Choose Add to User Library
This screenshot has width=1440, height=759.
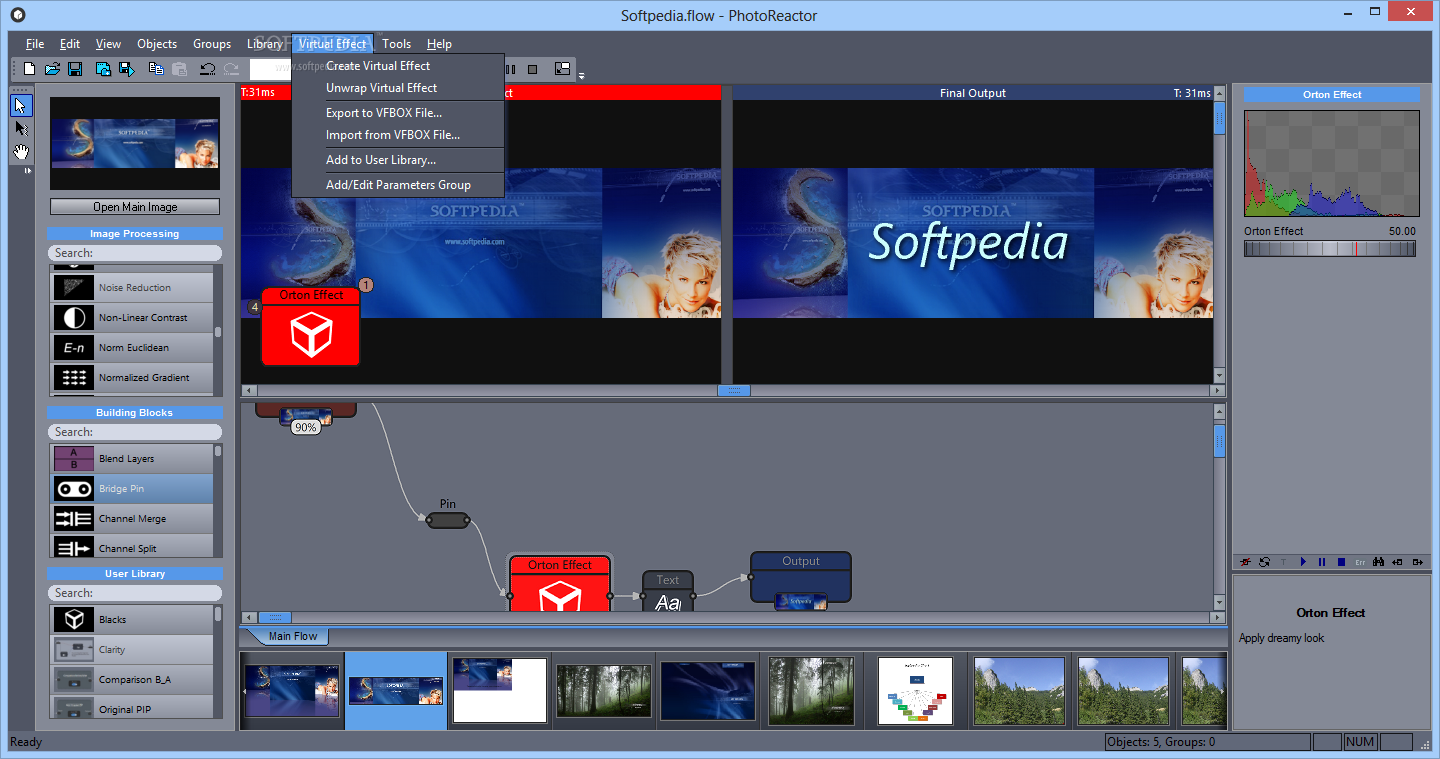coord(398,159)
